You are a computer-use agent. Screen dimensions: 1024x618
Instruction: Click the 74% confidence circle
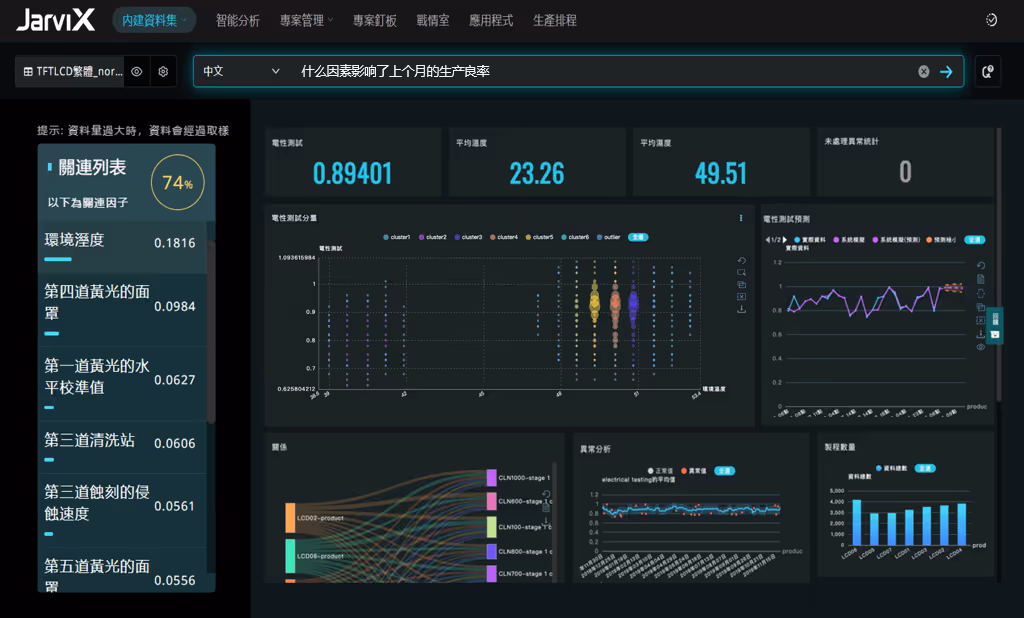(x=178, y=182)
